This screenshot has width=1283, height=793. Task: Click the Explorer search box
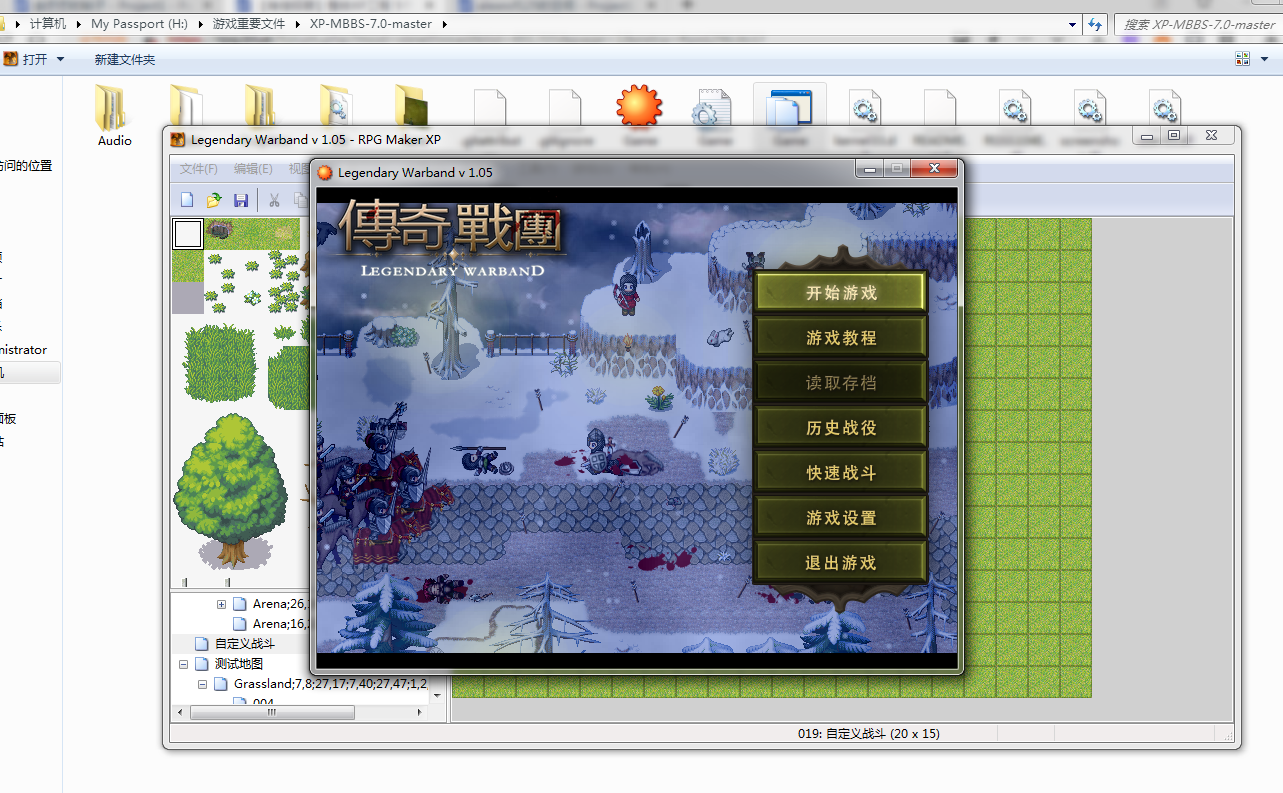tap(1198, 24)
